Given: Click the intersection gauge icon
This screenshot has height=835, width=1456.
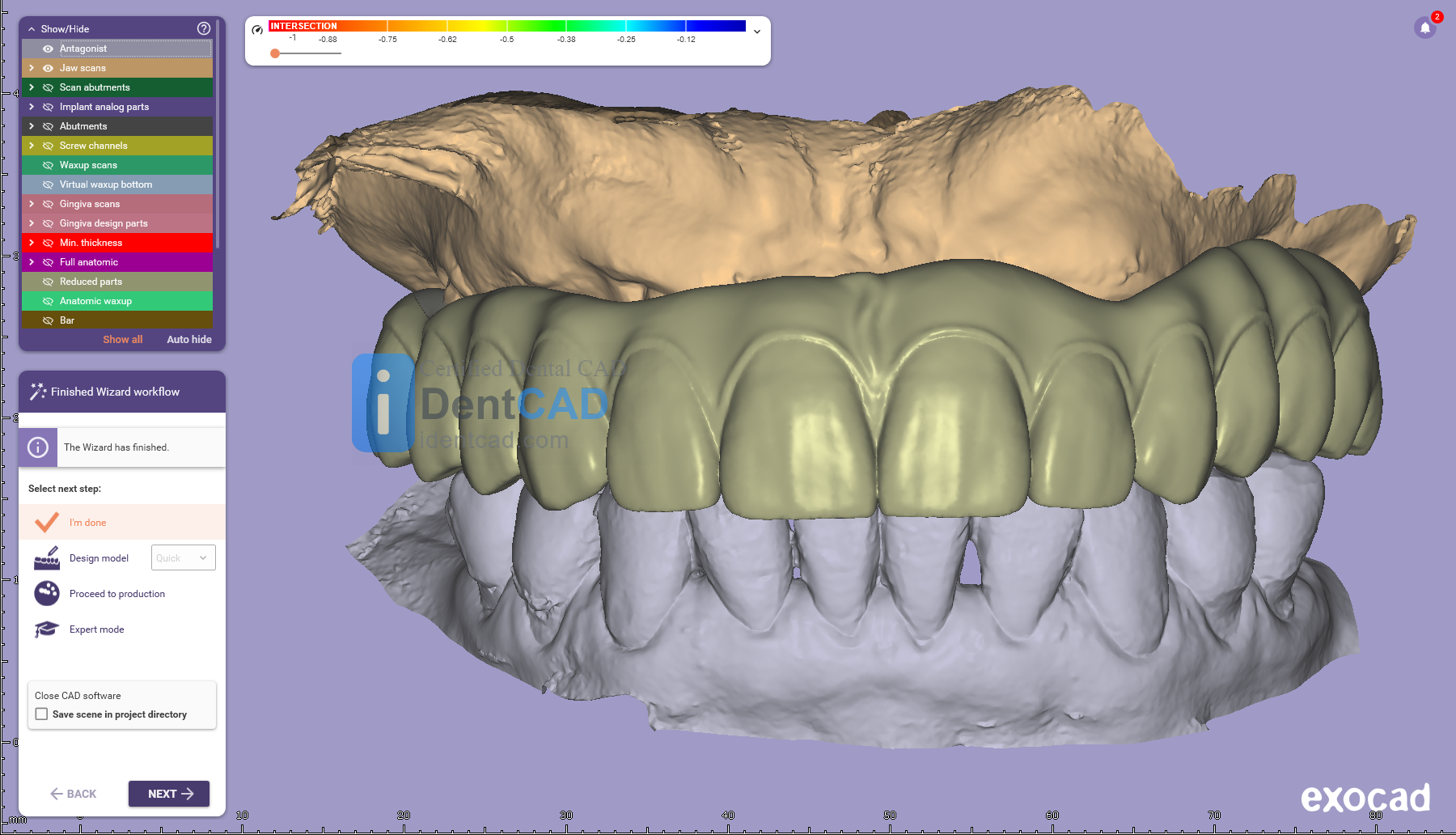Looking at the screenshot, I should coord(257,30).
